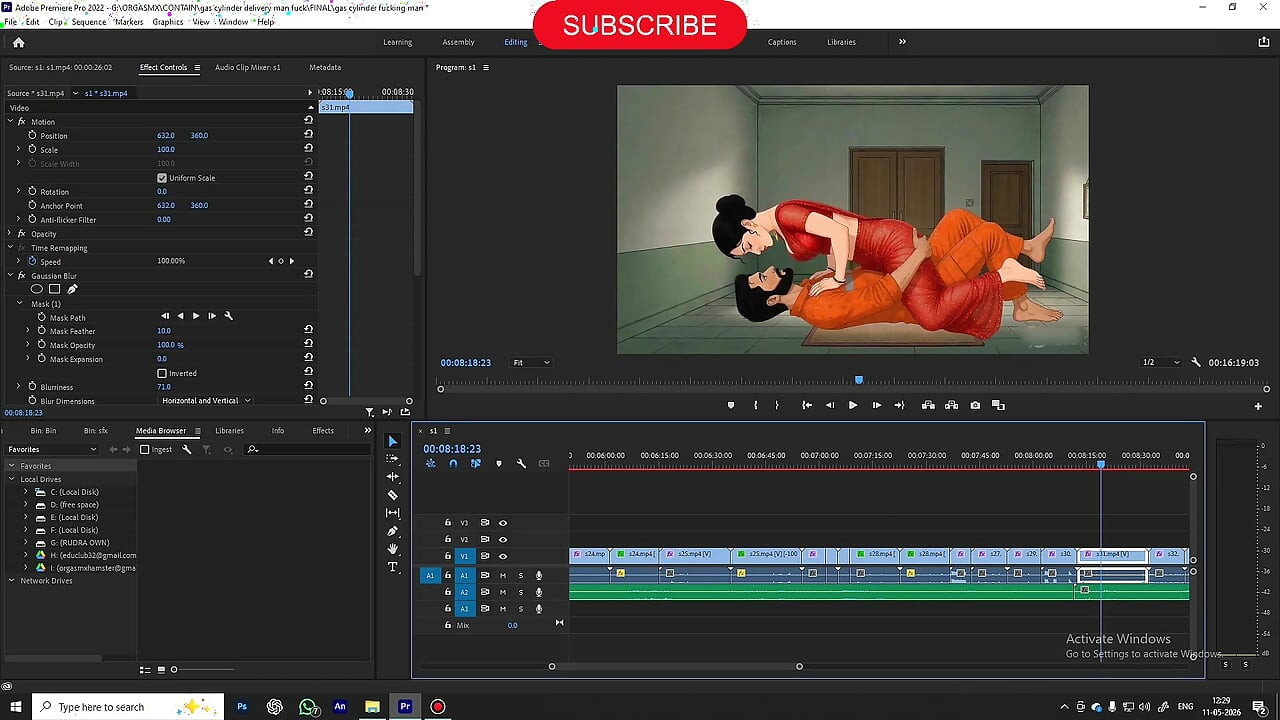Open the playback resolution 1/2 dropdown

click(x=1160, y=362)
